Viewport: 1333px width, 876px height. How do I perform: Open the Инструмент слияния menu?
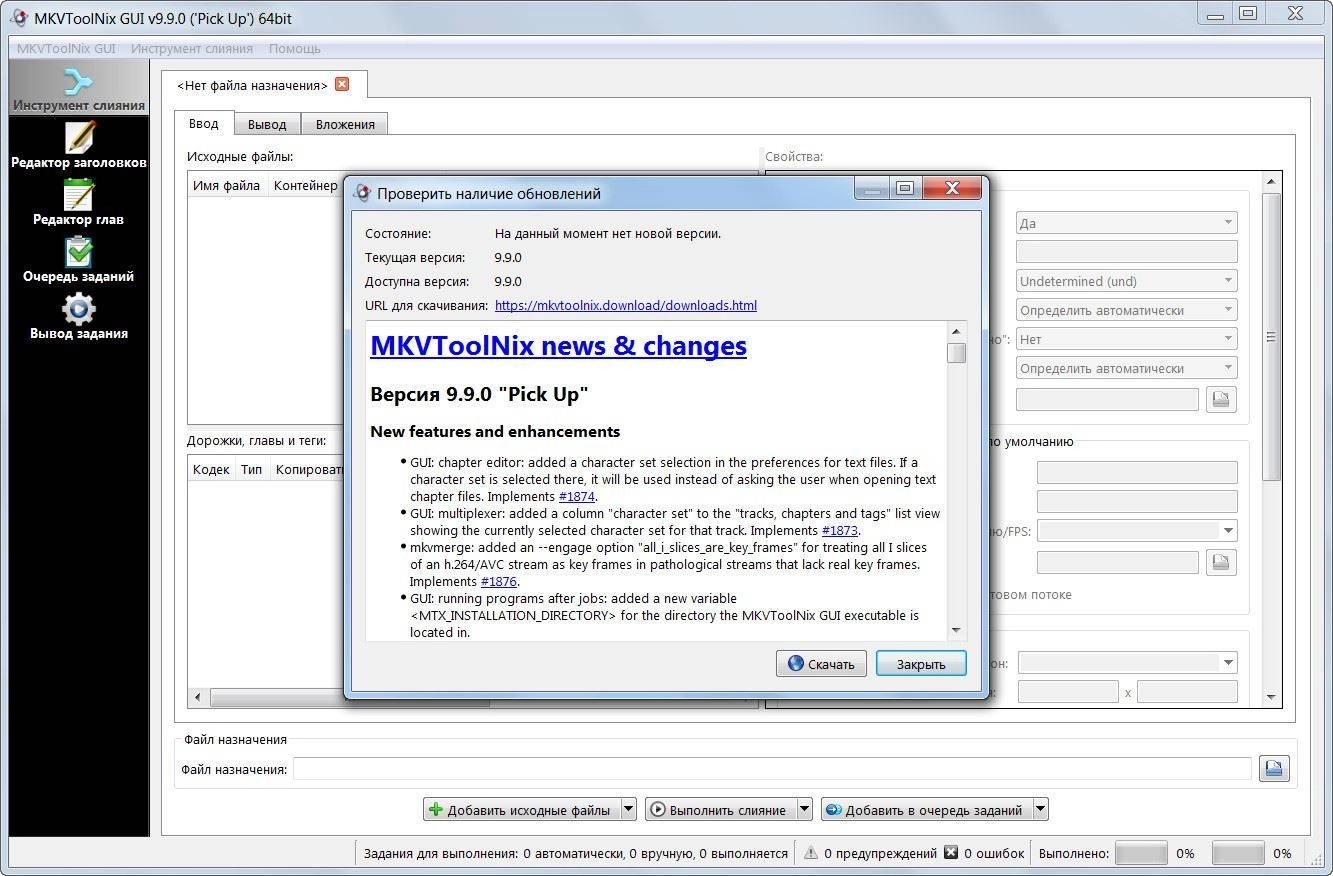[191, 48]
